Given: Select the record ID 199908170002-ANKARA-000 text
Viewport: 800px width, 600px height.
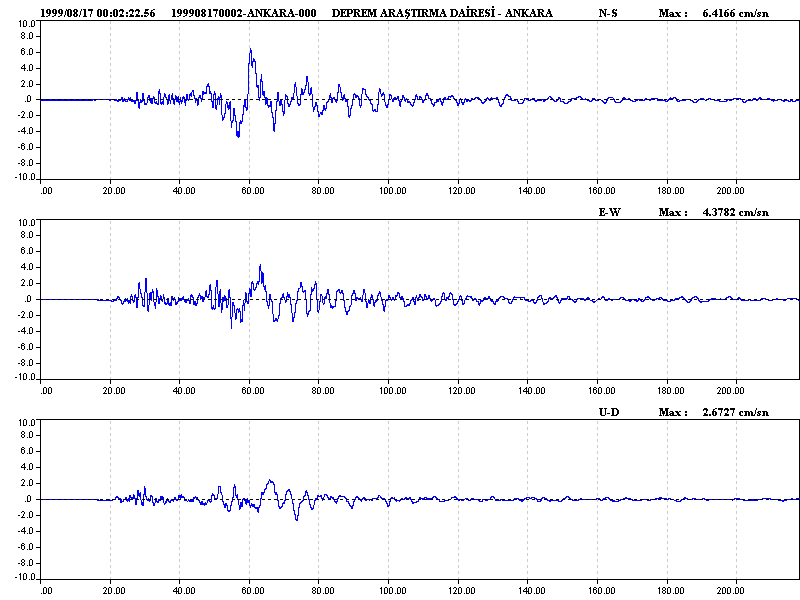Looking at the screenshot, I should pyautogui.click(x=244, y=12).
